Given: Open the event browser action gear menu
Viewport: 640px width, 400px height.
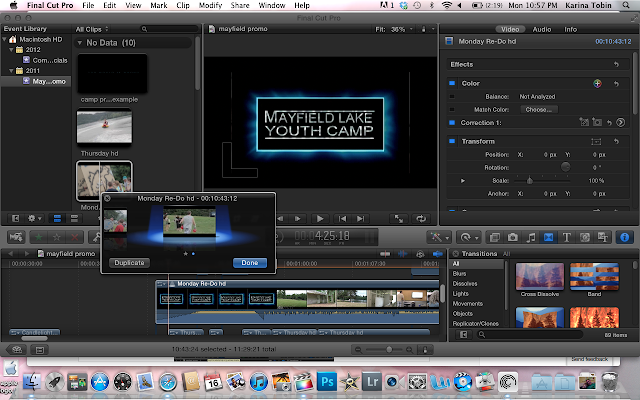Looking at the screenshot, I should point(34,219).
